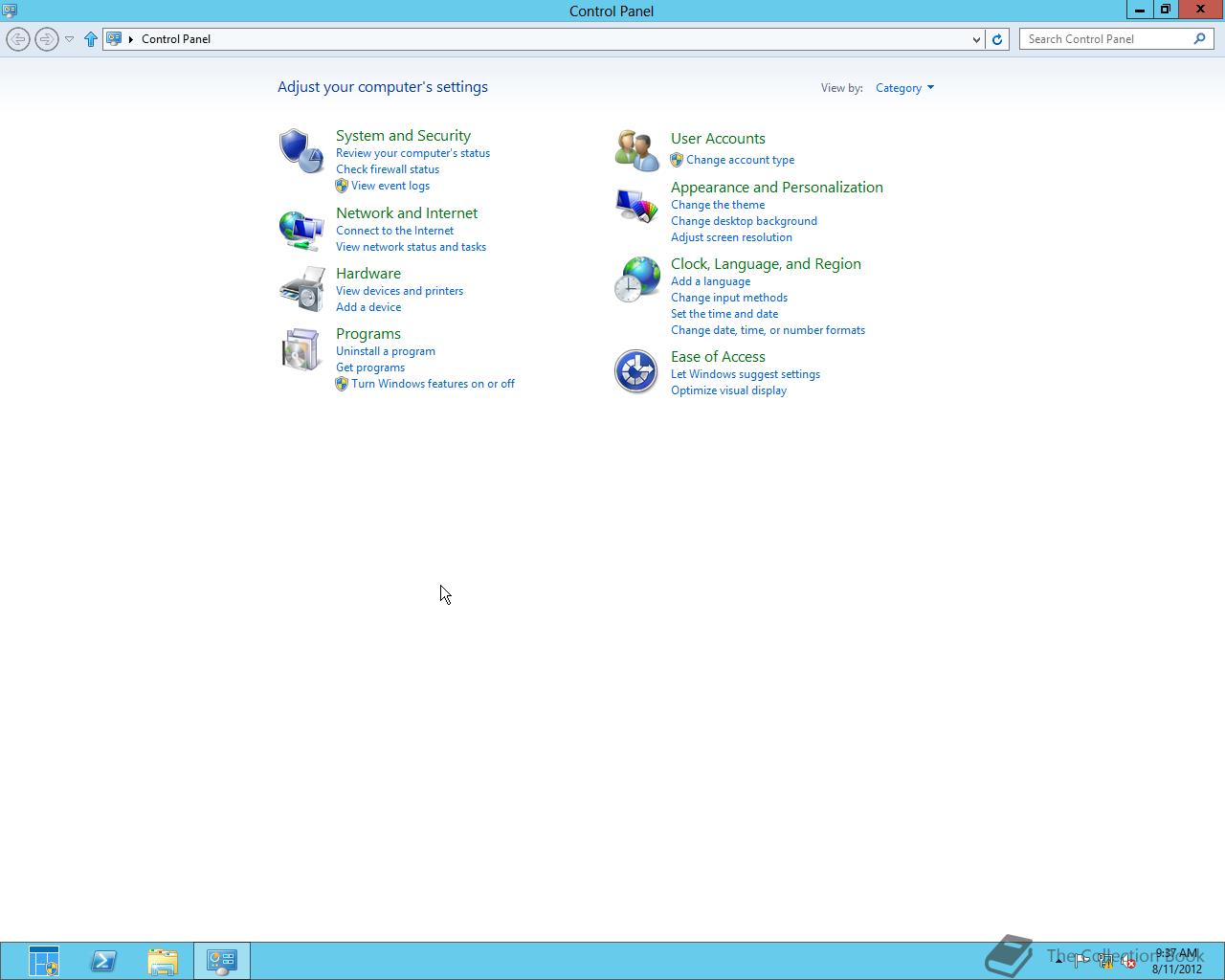1225x980 pixels.
Task: Click Change input methods
Action: pos(729,298)
